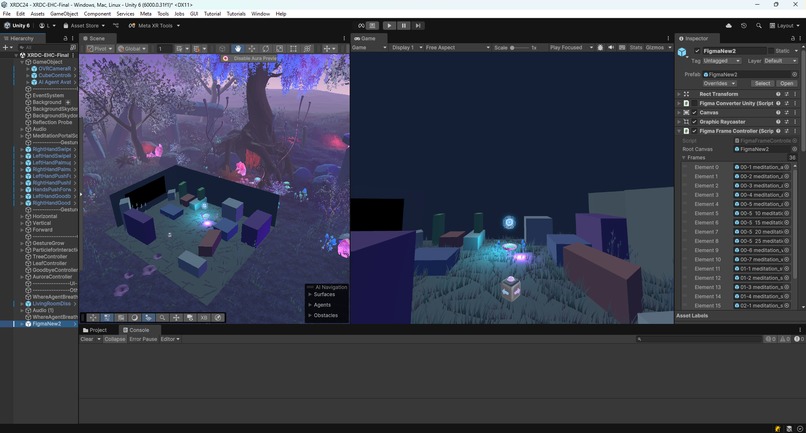This screenshot has width=806, height=433.
Task: Disable the Canvas component checkbox
Action: [694, 113]
